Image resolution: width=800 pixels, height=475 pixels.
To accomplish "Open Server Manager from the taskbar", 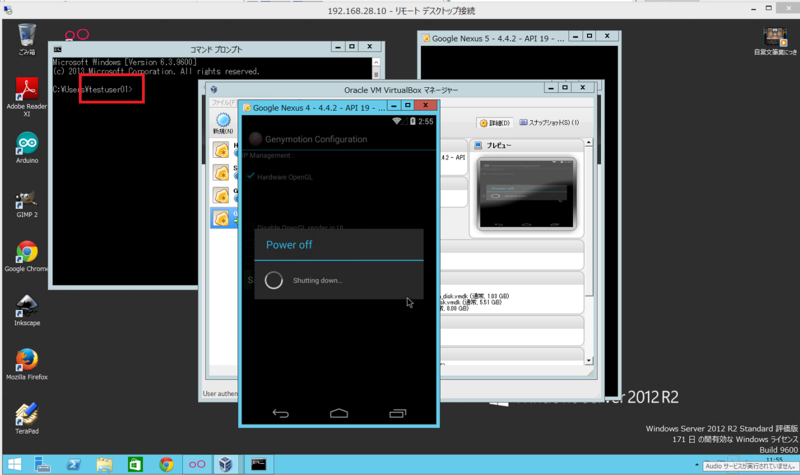I will coord(42,464).
